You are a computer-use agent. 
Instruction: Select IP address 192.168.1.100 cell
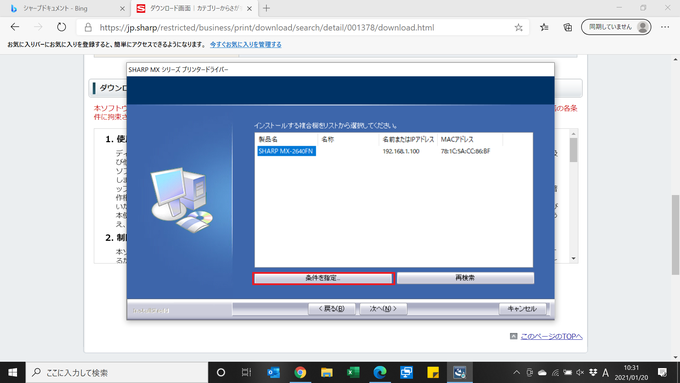pyautogui.click(x=401, y=151)
